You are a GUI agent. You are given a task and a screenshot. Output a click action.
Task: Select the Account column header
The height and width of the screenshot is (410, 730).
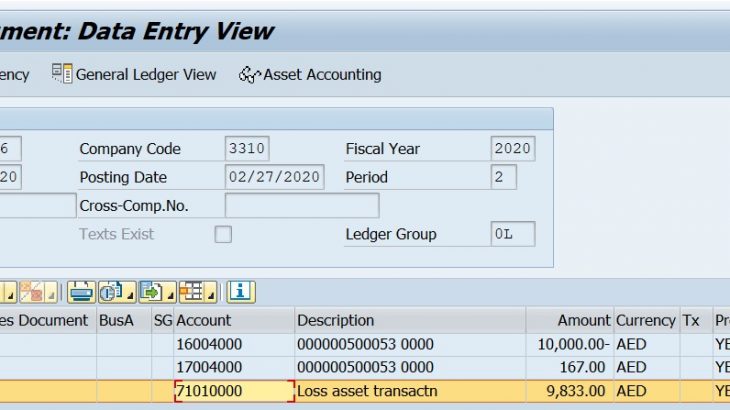pos(234,320)
